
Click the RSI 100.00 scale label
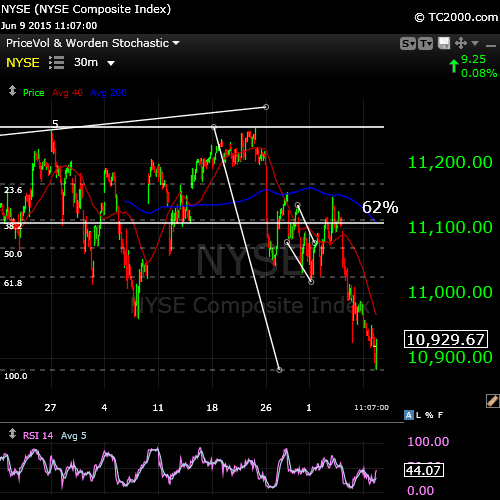point(428,442)
